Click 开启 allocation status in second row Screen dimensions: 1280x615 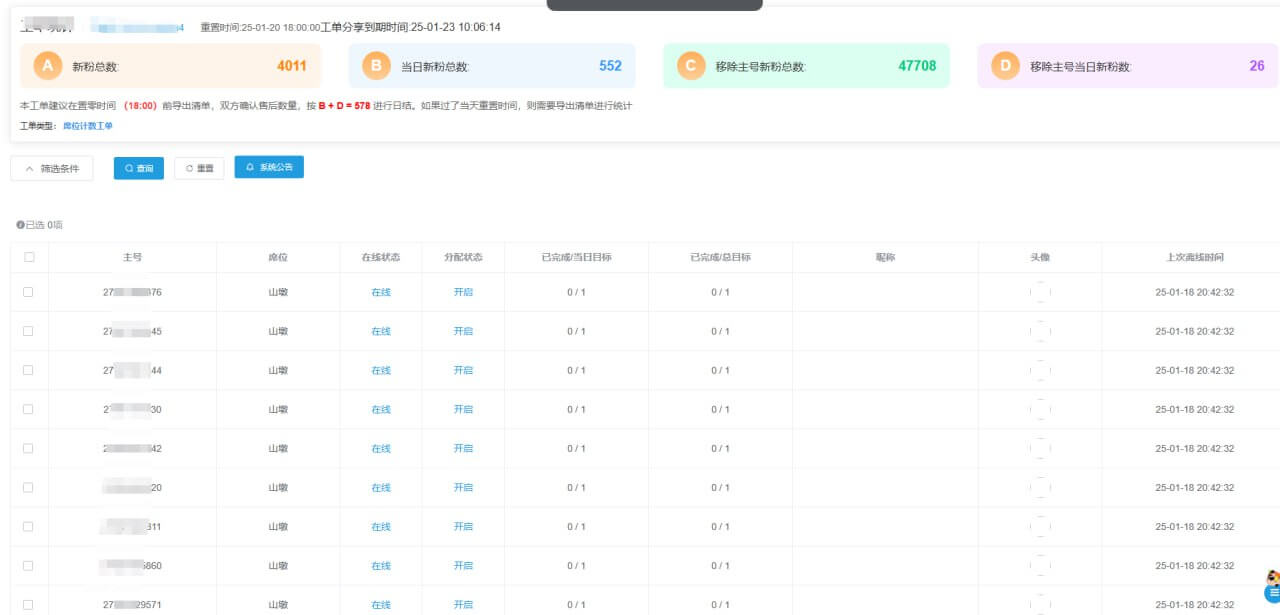pos(463,331)
